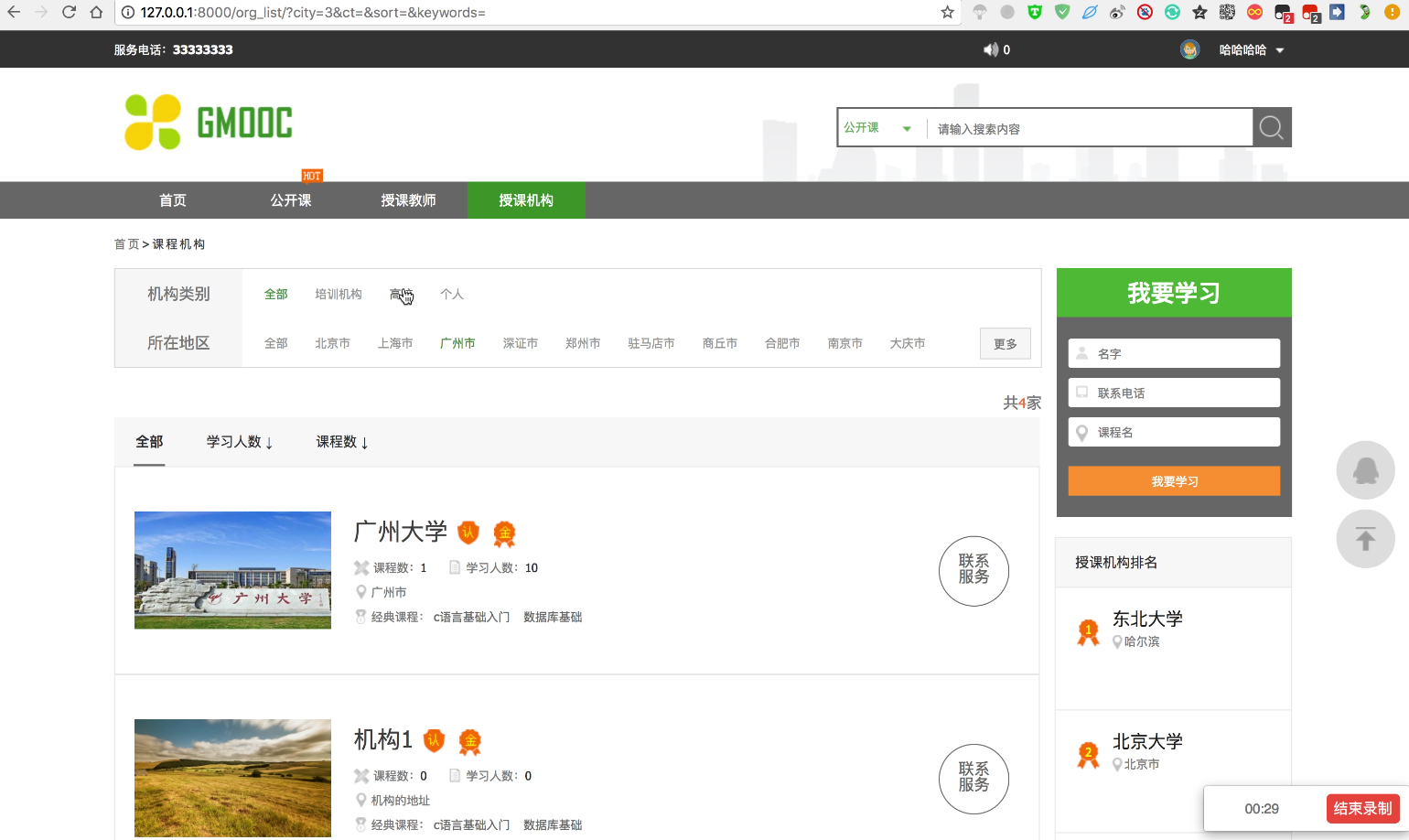Image resolution: width=1409 pixels, height=840 pixels.
Task: Click the page info icon in address bar
Action: 128,13
